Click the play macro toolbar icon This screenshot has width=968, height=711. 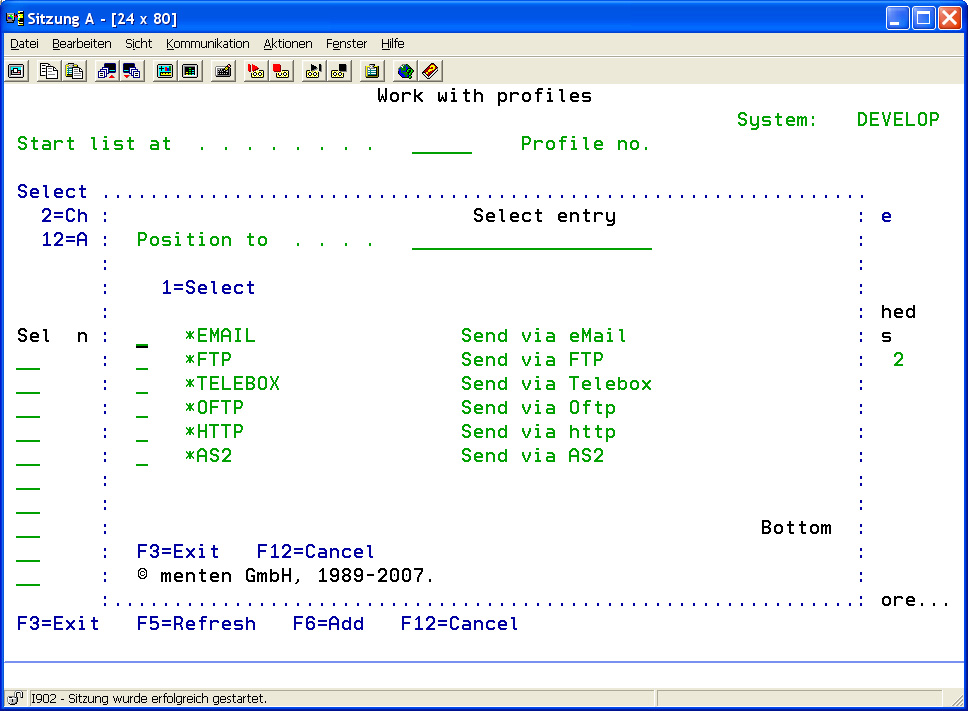click(x=313, y=71)
